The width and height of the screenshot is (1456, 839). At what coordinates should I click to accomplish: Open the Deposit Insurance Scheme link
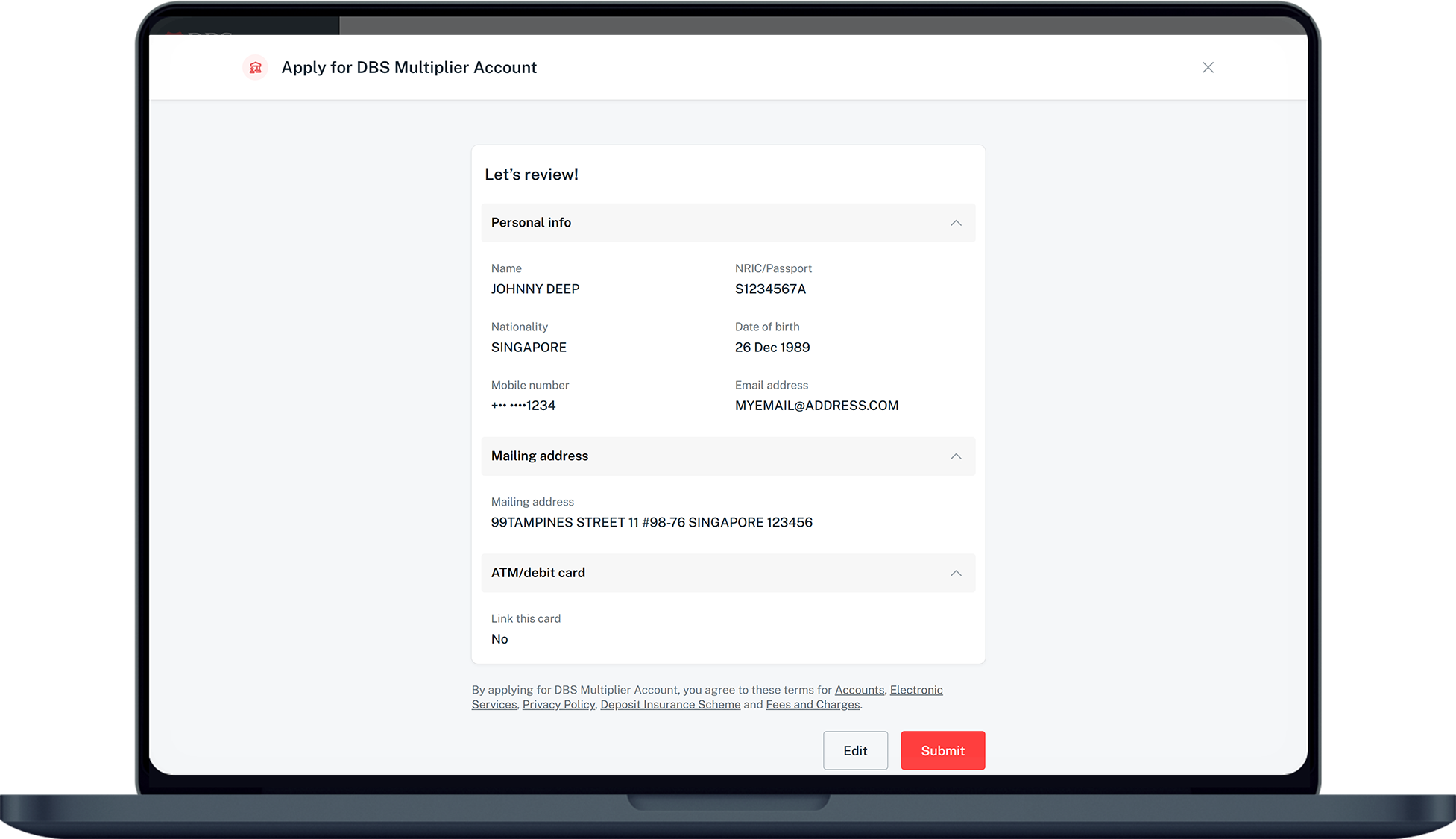coord(669,704)
